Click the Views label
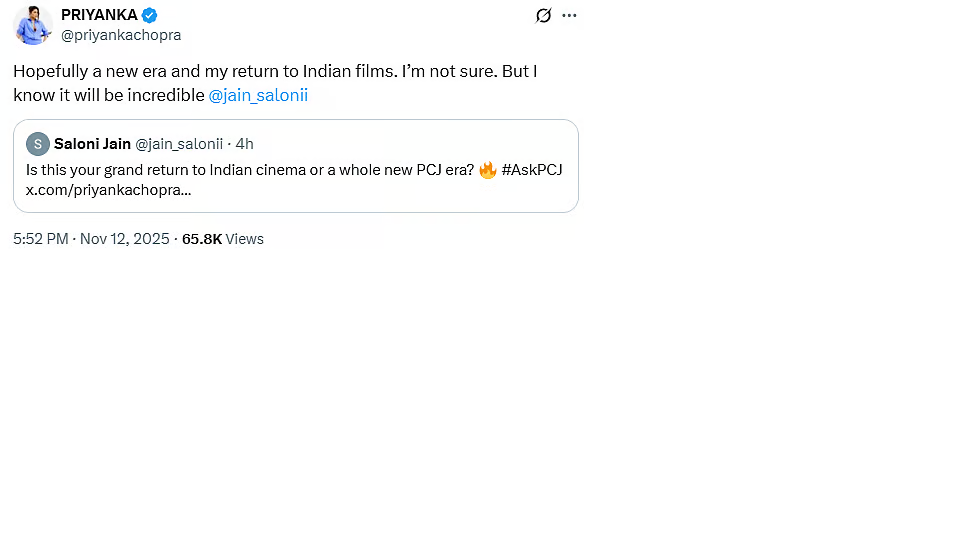 (x=245, y=239)
